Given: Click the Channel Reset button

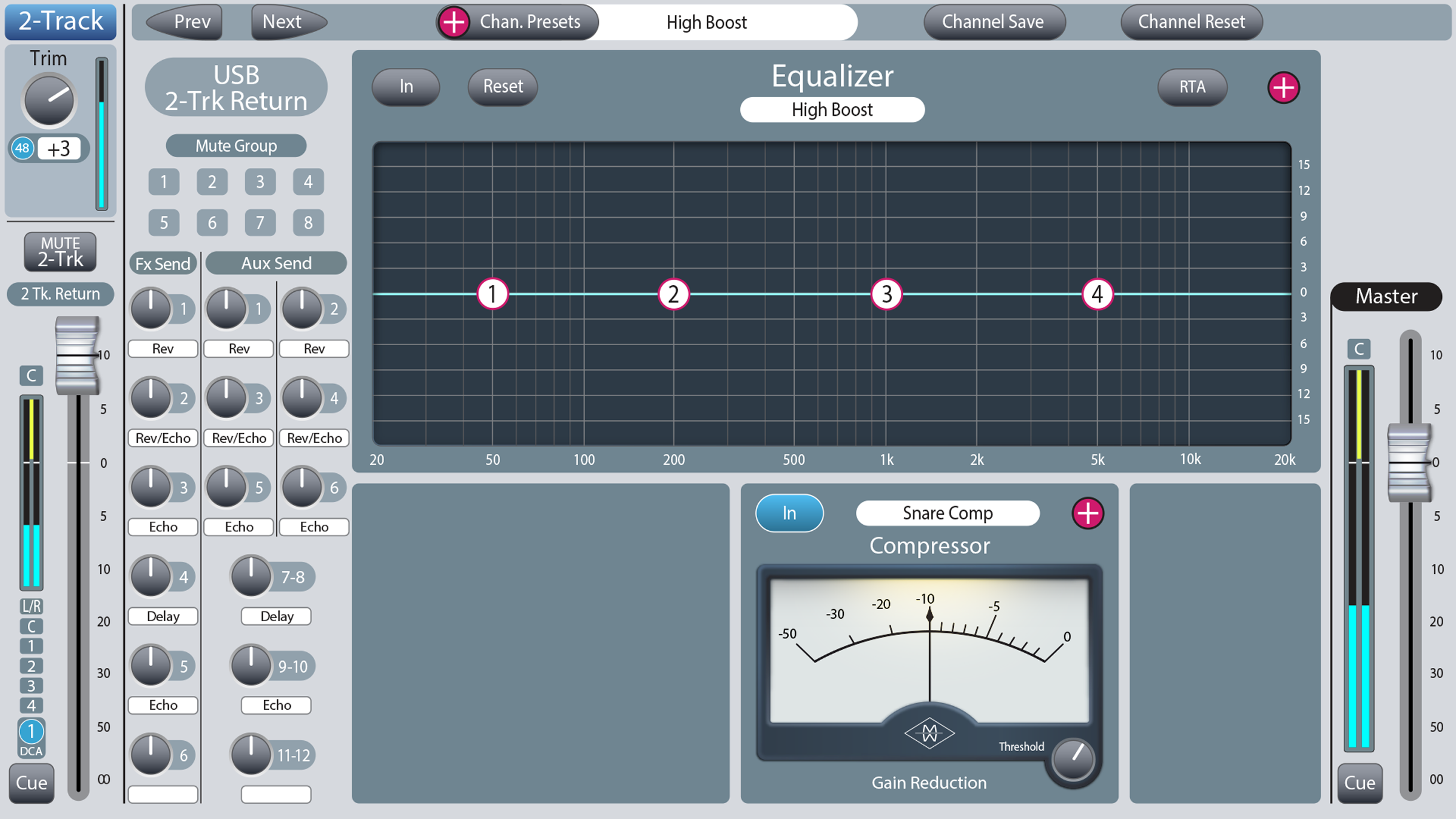Looking at the screenshot, I should (1191, 22).
